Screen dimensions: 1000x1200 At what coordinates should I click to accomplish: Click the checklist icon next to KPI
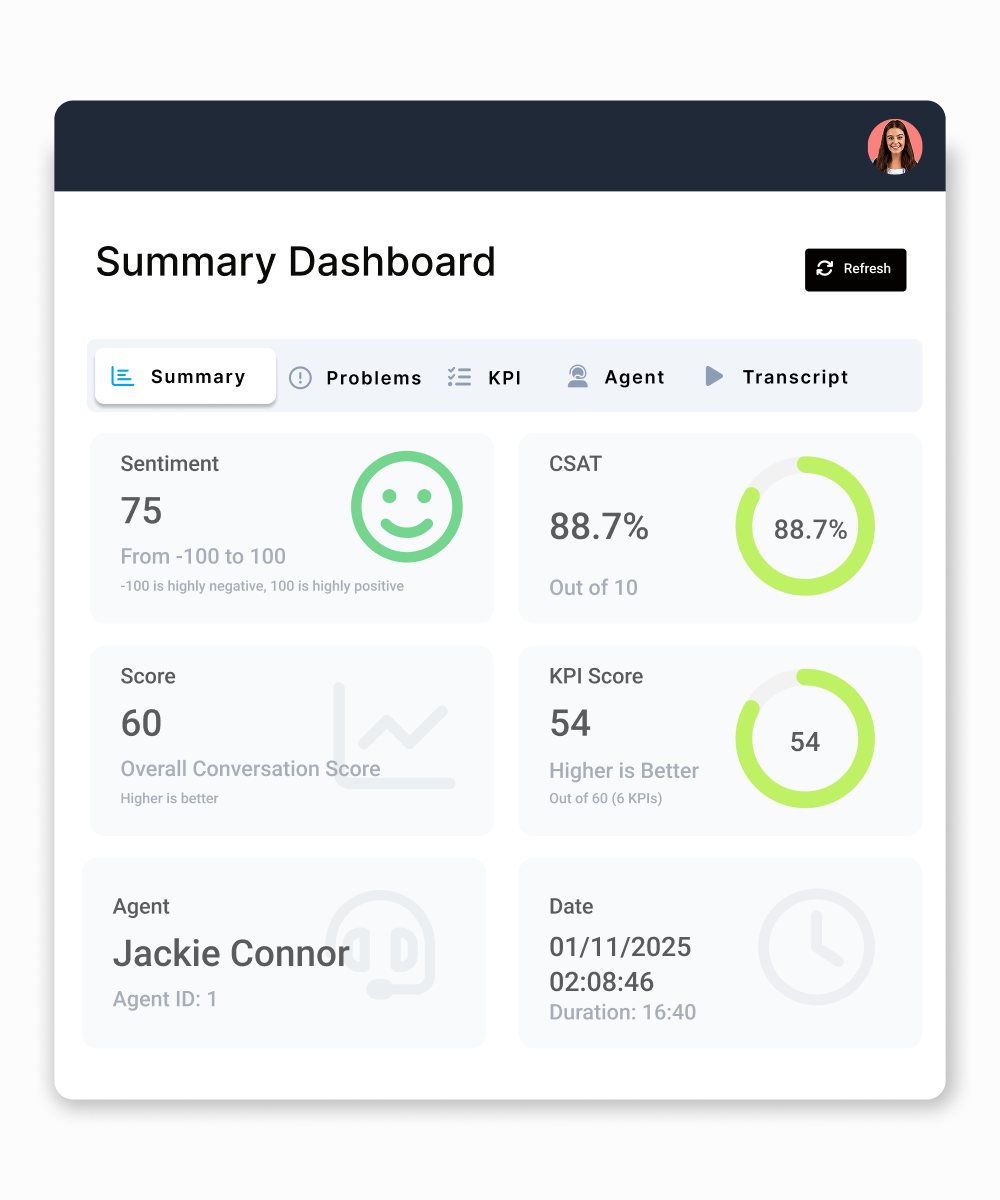459,377
